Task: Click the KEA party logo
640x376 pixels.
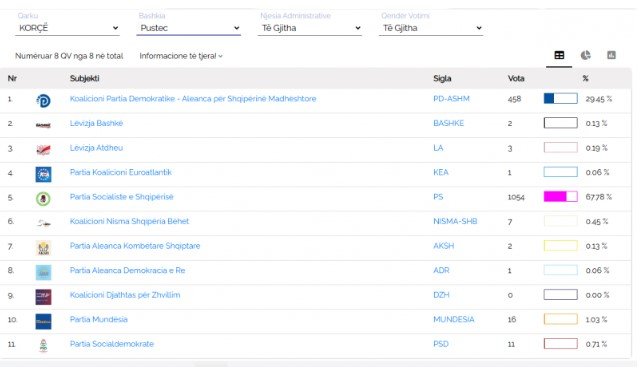Action: tap(43, 174)
